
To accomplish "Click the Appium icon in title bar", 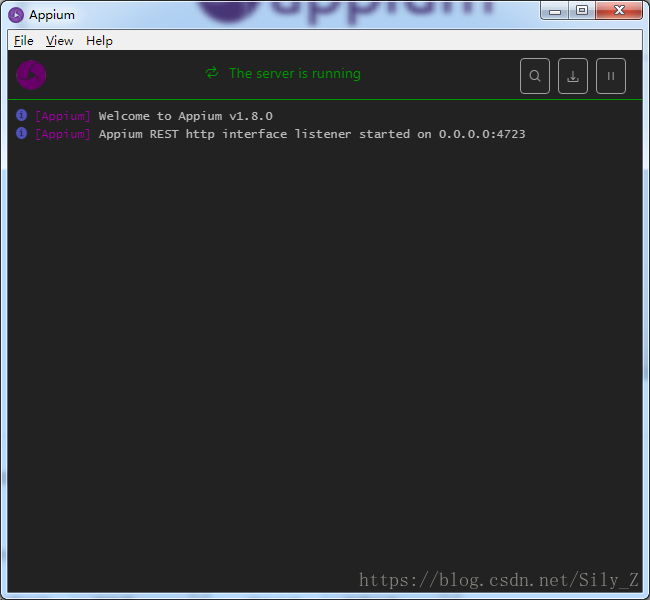I will click(16, 15).
